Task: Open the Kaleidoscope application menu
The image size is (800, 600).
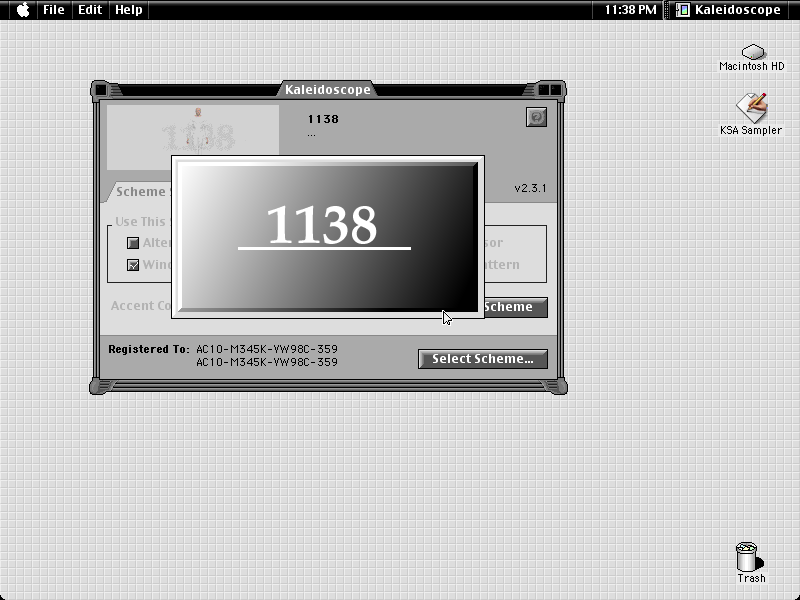Action: click(x=729, y=10)
